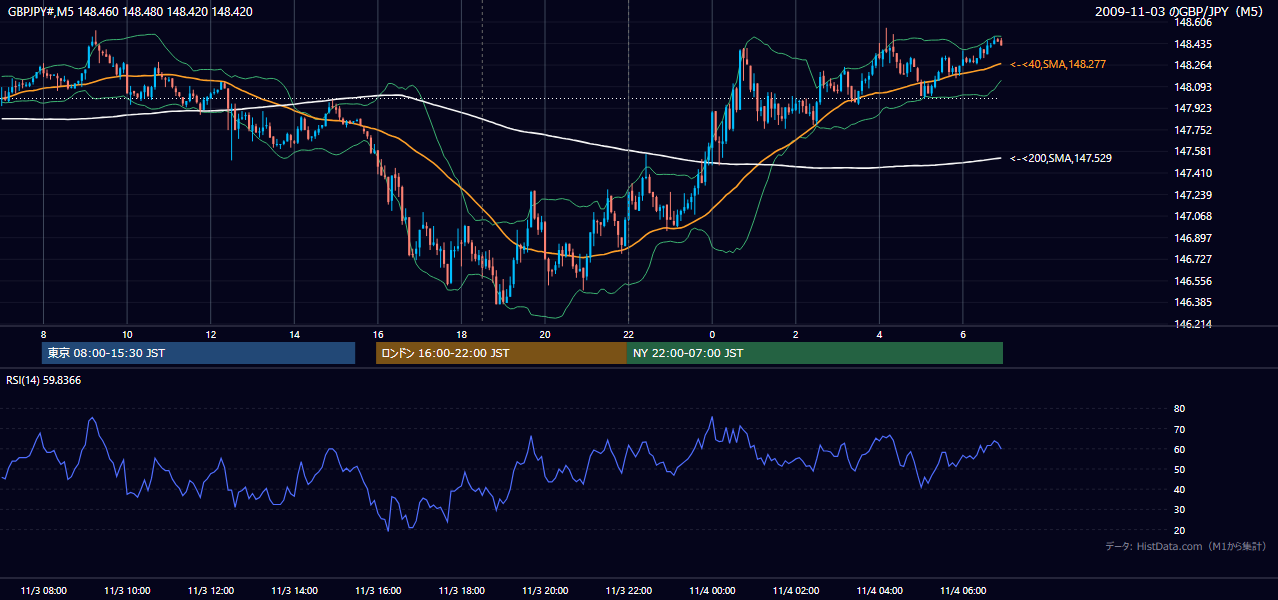Click hour label 22 under the price chart
The height and width of the screenshot is (600, 1278).
coord(628,334)
